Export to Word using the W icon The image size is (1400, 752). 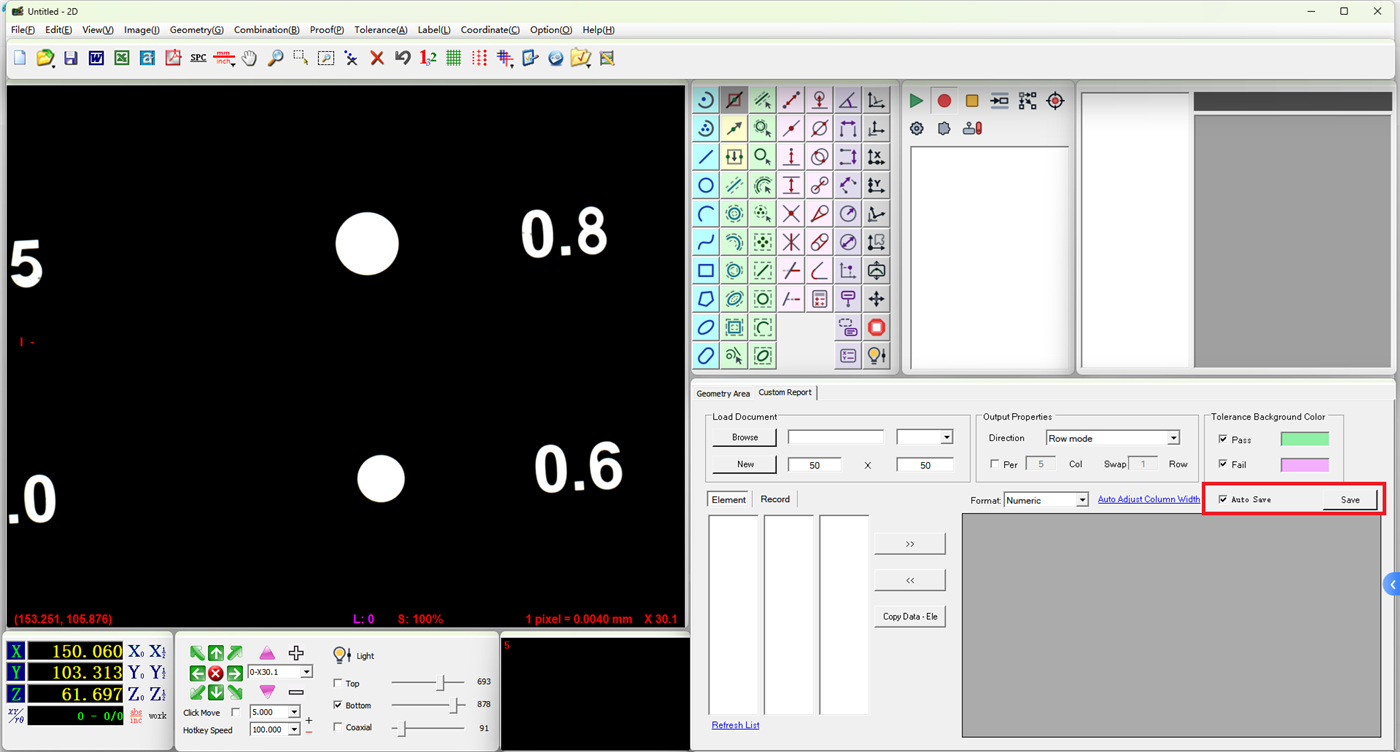(96, 58)
